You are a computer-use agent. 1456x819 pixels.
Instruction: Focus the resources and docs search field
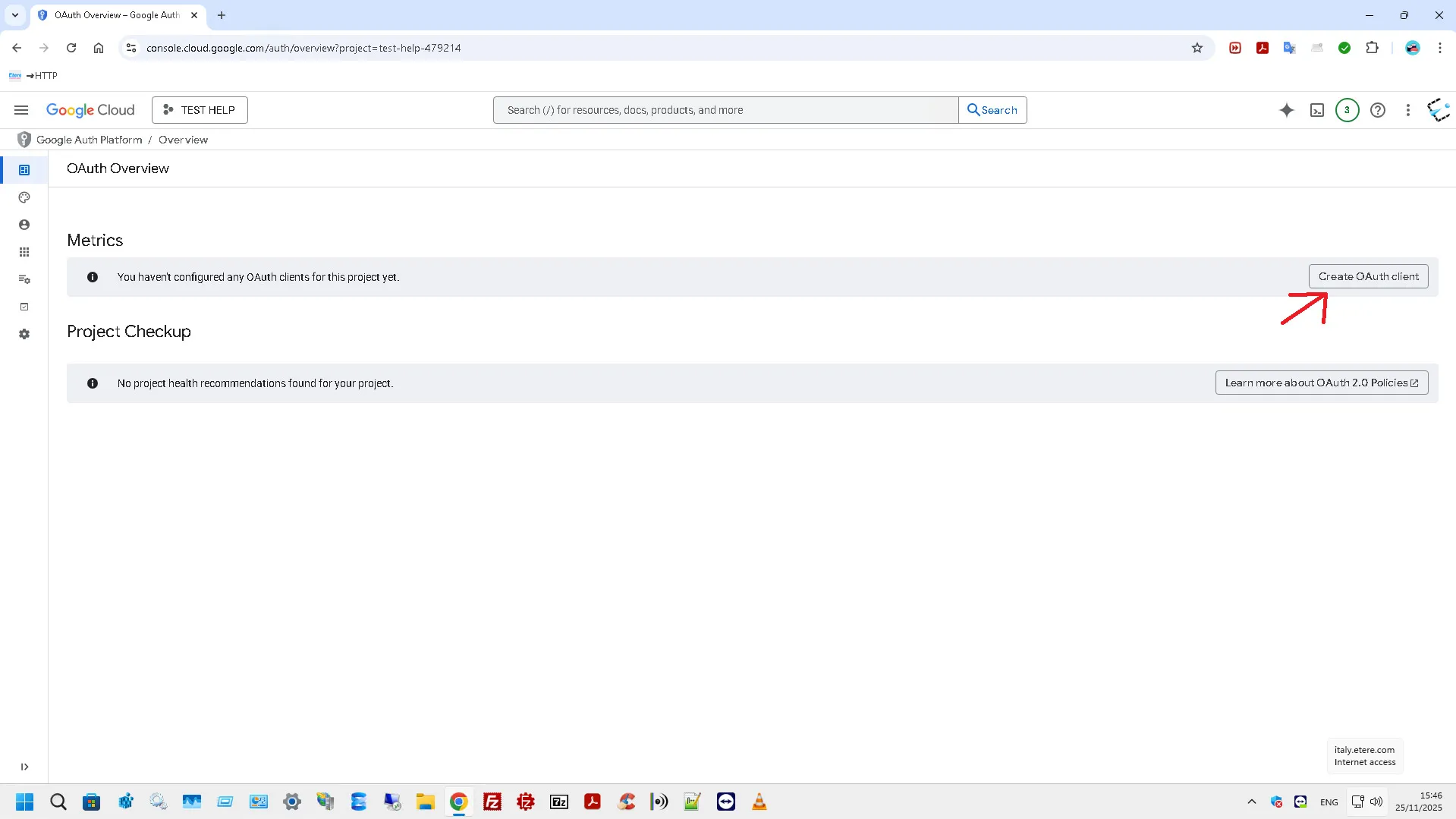click(x=725, y=110)
